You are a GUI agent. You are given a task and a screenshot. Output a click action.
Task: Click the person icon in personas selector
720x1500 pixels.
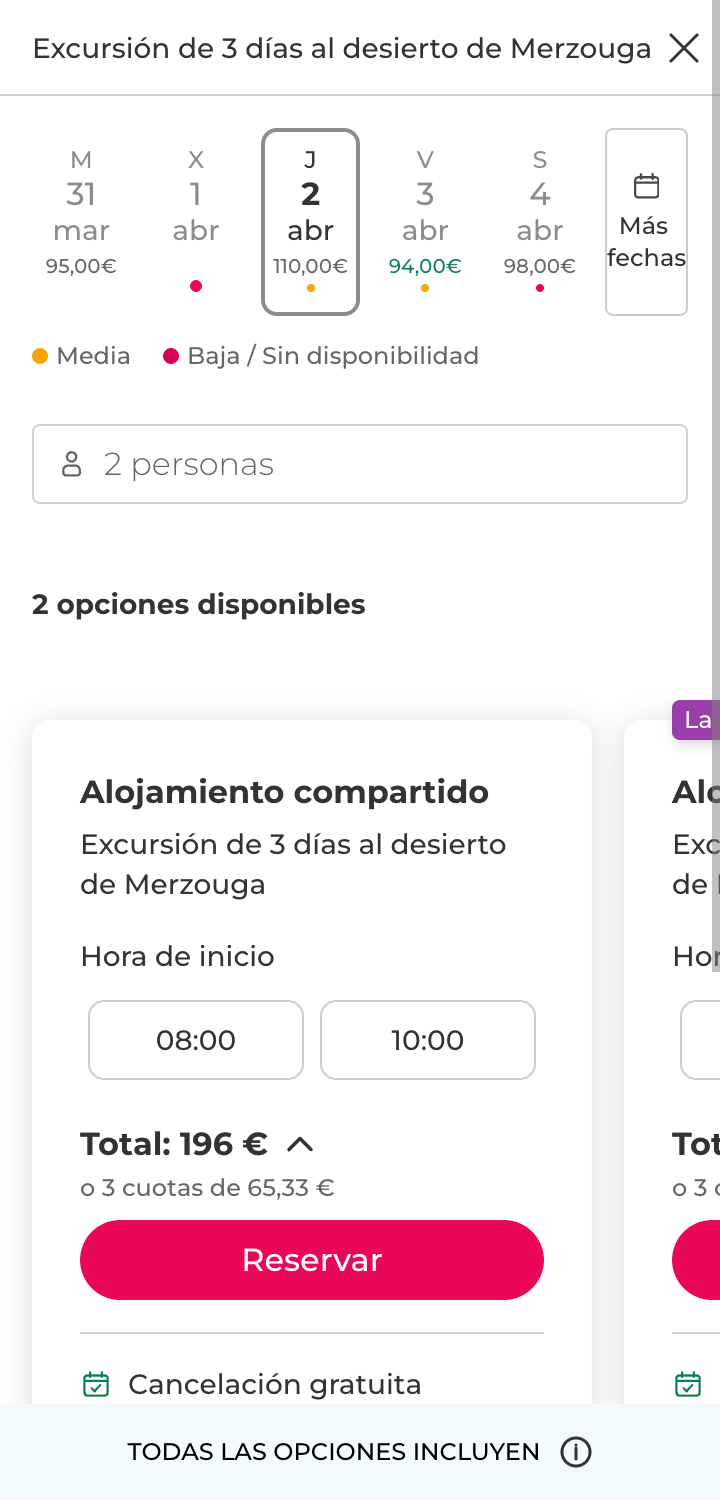(x=71, y=463)
